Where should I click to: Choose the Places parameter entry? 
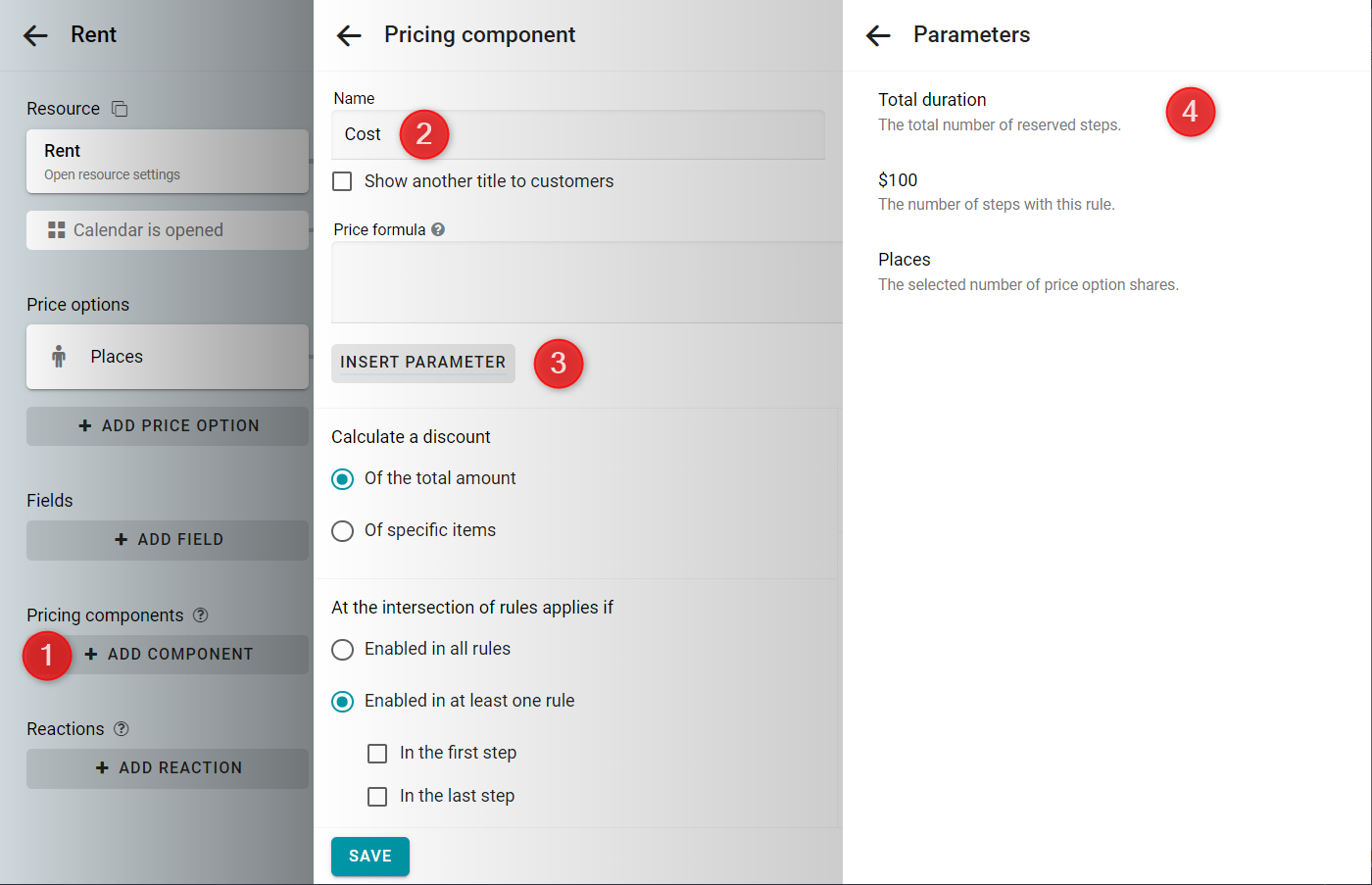click(1028, 271)
